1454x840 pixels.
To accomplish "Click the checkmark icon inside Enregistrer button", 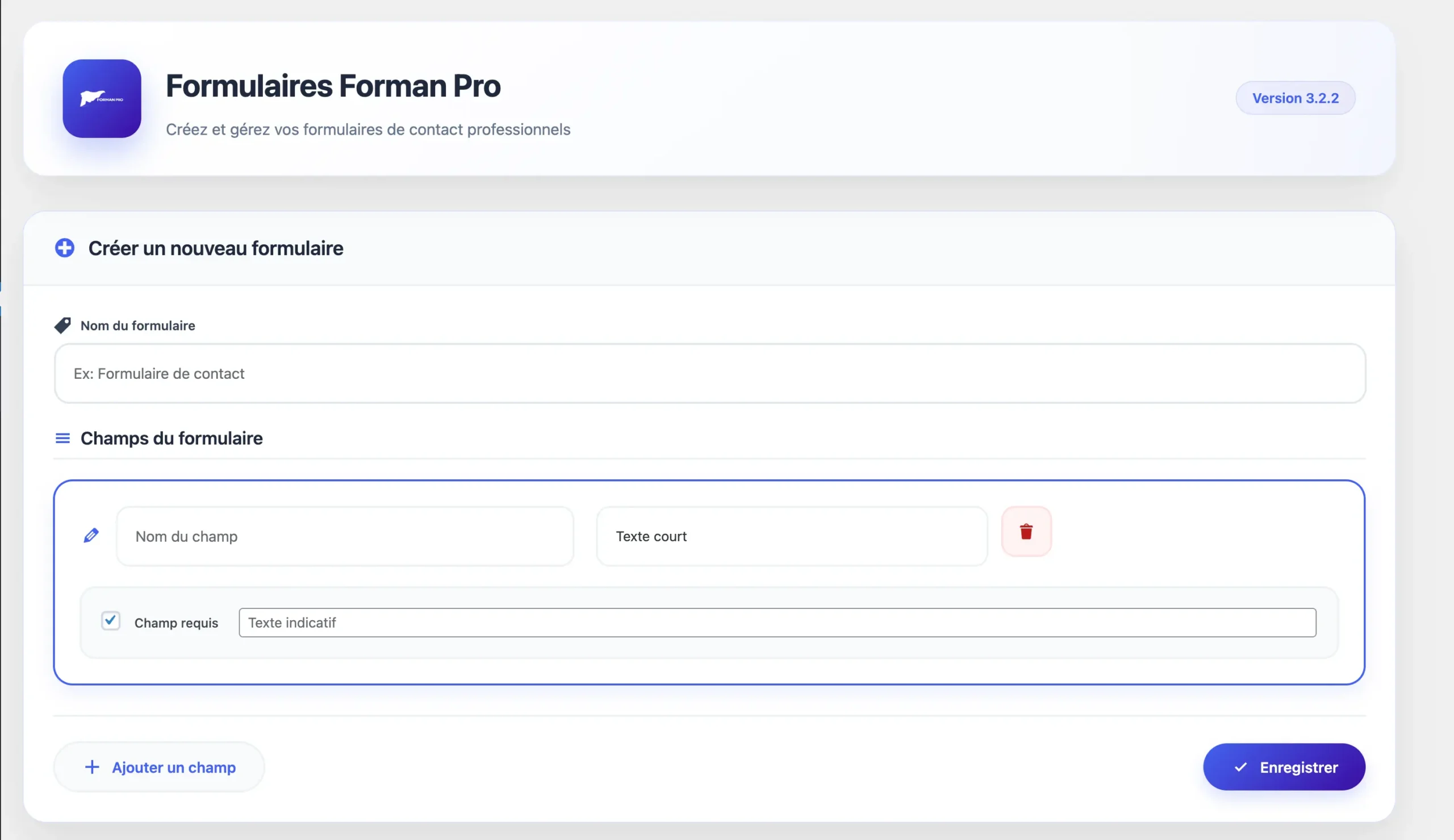I will 1240,767.
